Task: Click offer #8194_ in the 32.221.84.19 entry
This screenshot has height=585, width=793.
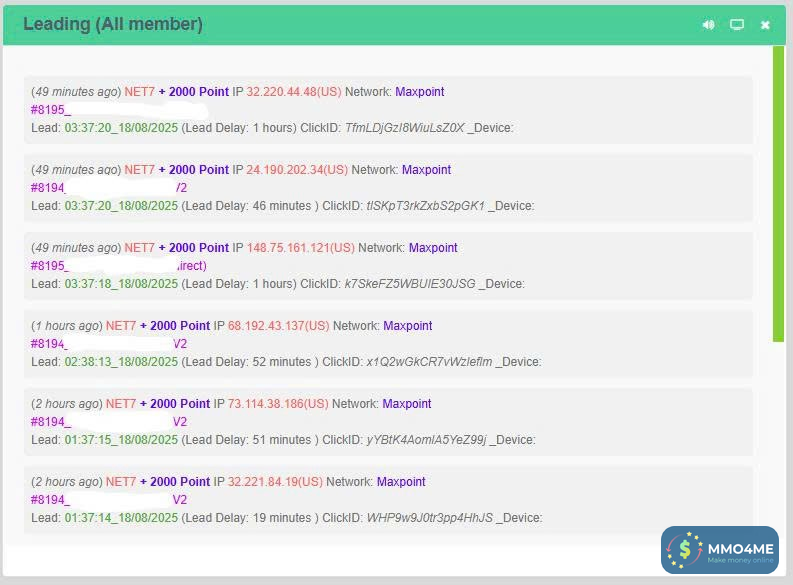Action: (x=50, y=500)
